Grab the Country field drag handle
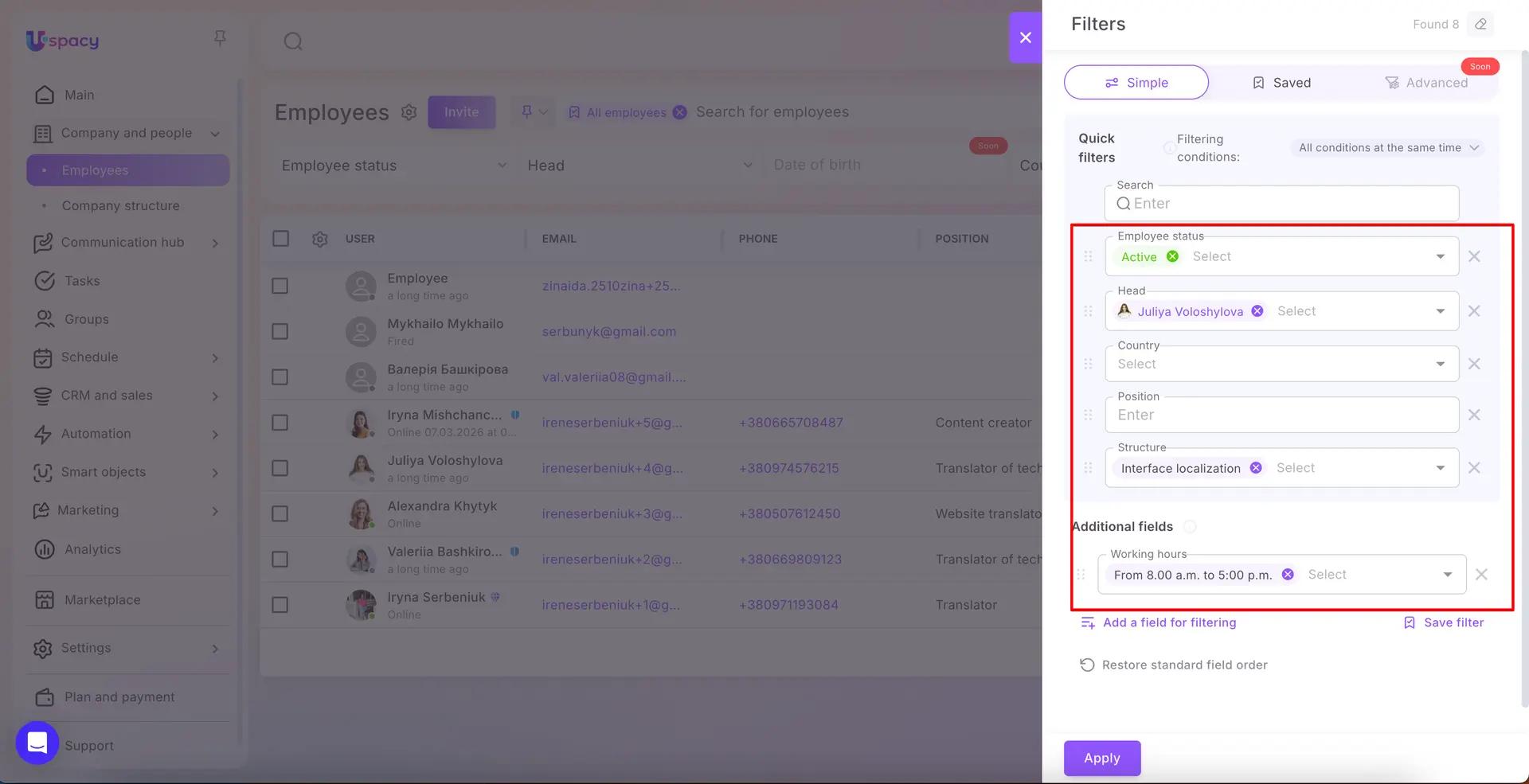The image size is (1529, 784). pyautogui.click(x=1088, y=364)
